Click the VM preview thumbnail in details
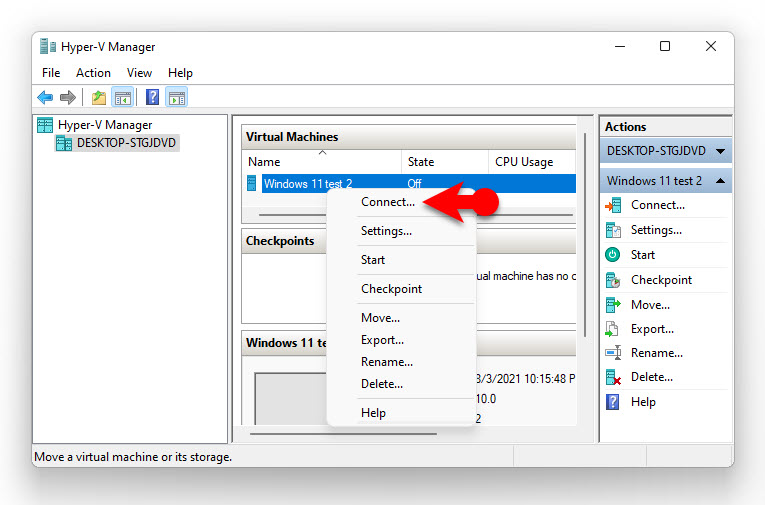The width and height of the screenshot is (765, 505). coord(291,399)
